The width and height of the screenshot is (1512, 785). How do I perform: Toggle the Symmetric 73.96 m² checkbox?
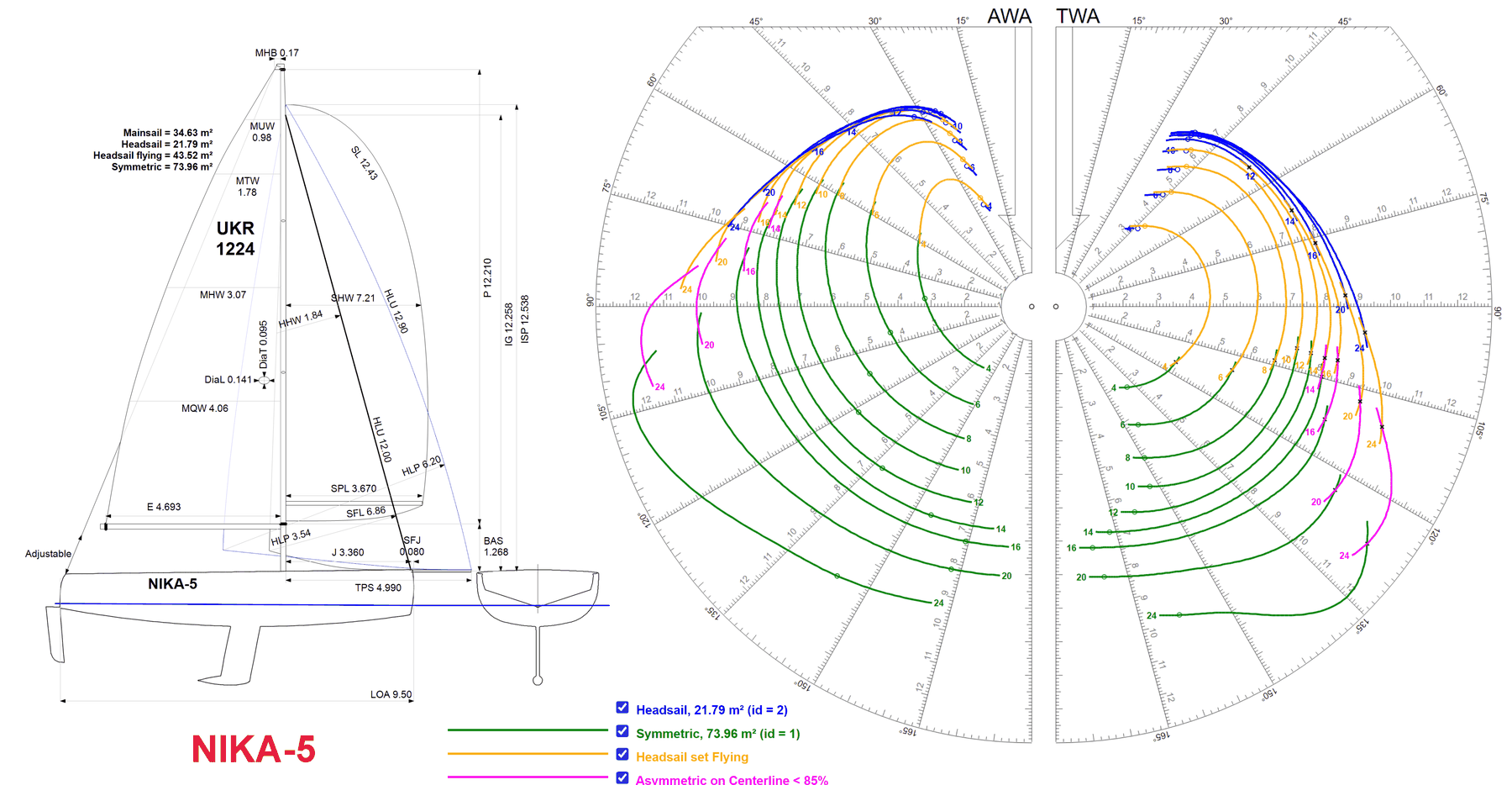(x=622, y=731)
